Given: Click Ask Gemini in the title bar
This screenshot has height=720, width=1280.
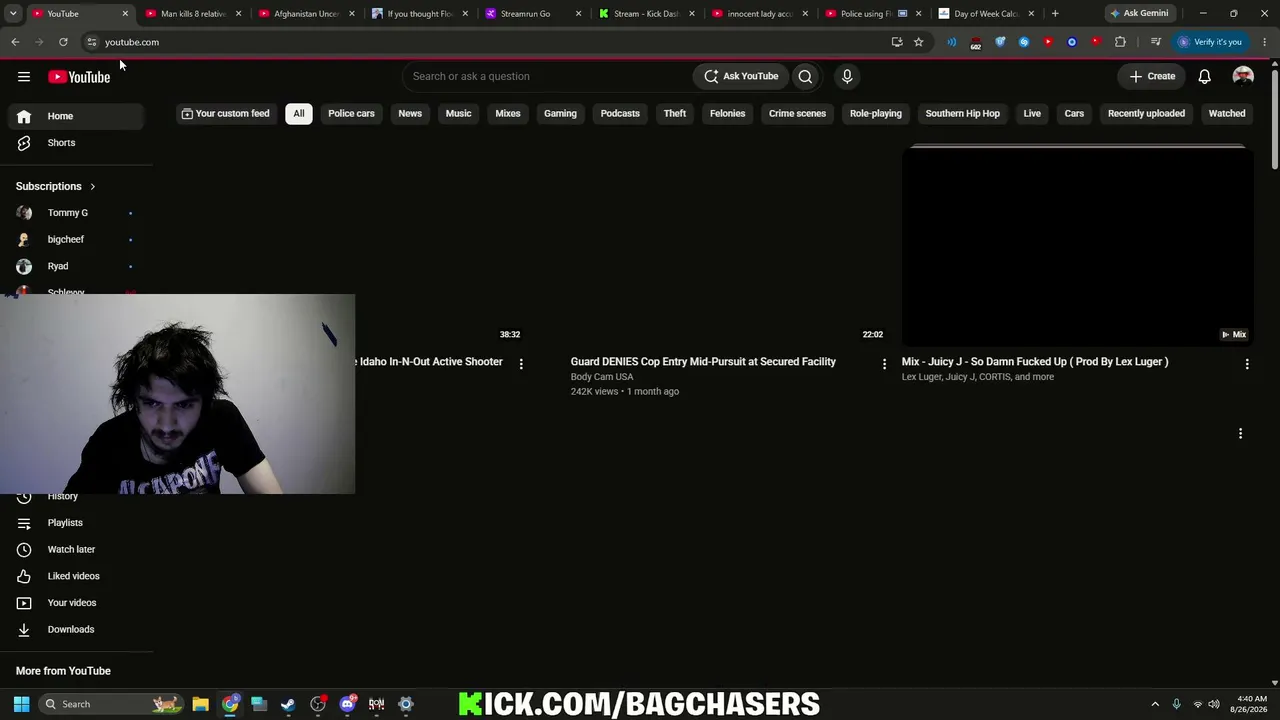Looking at the screenshot, I should 1139,14.
